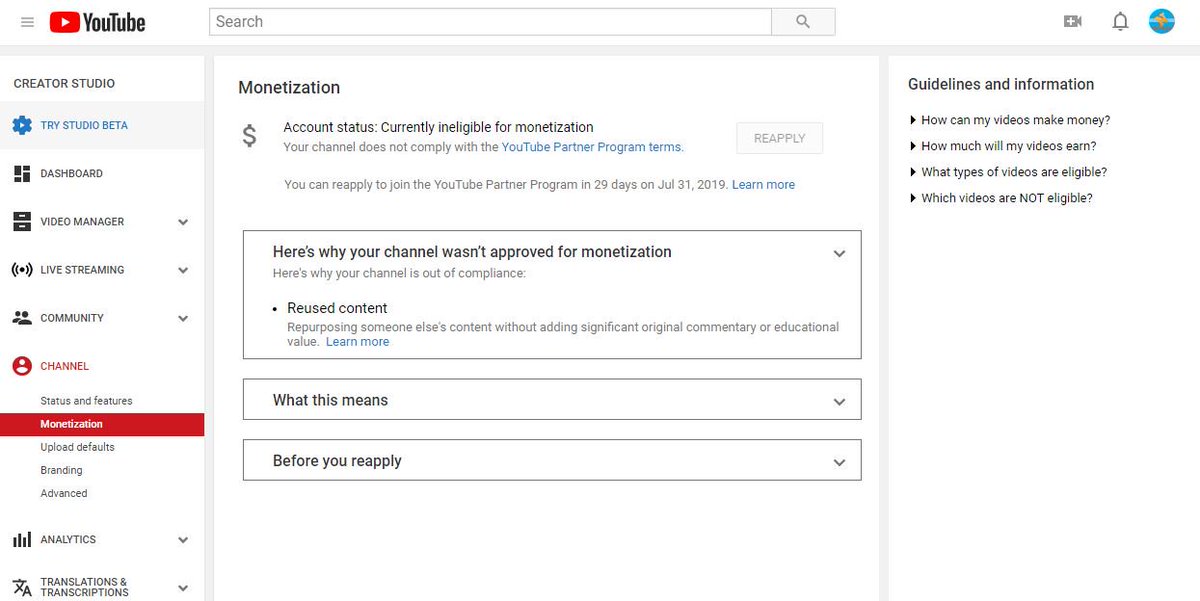Click 'Account status: Currently ineligible for monetization' text

(438, 127)
